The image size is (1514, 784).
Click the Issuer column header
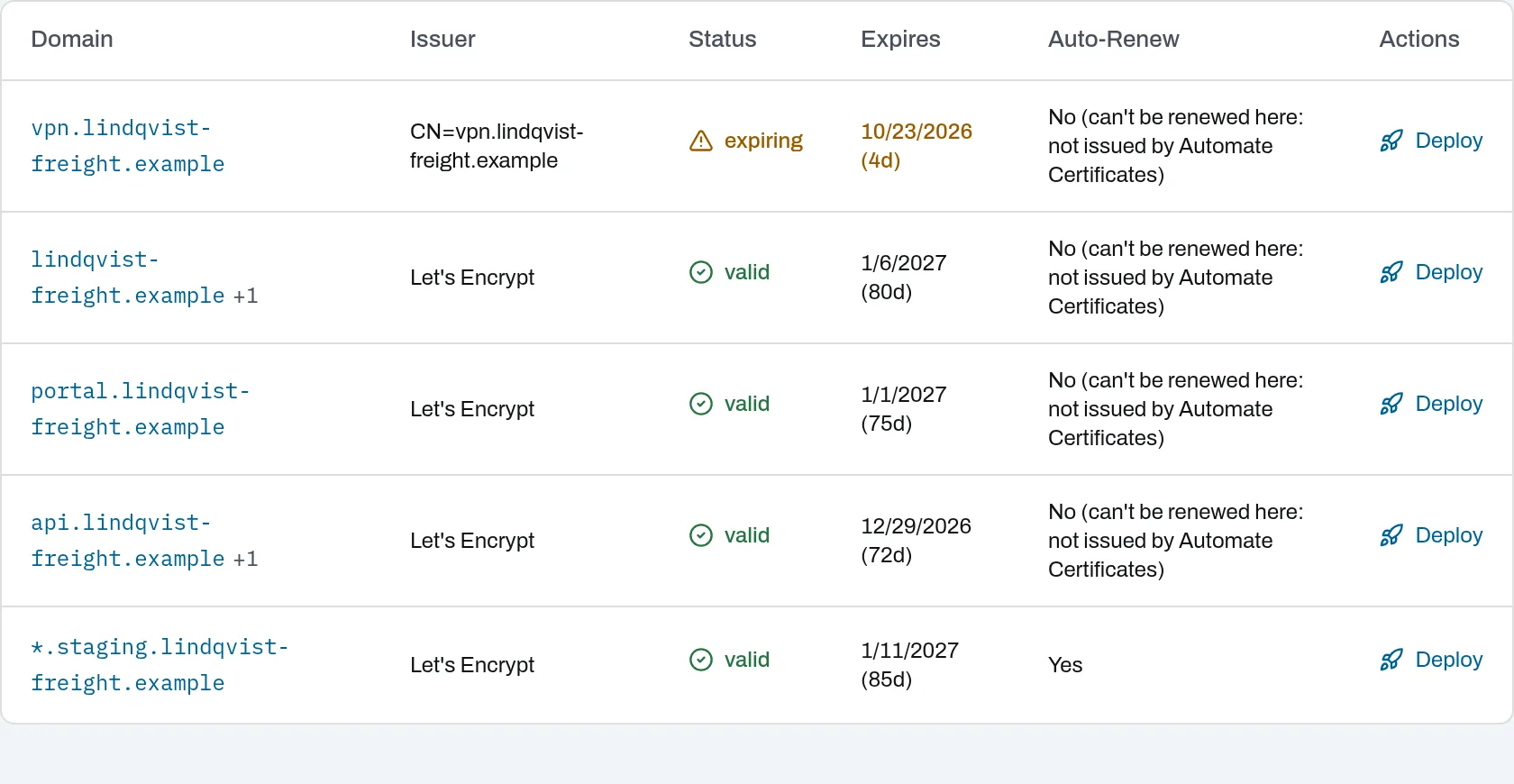tap(442, 39)
